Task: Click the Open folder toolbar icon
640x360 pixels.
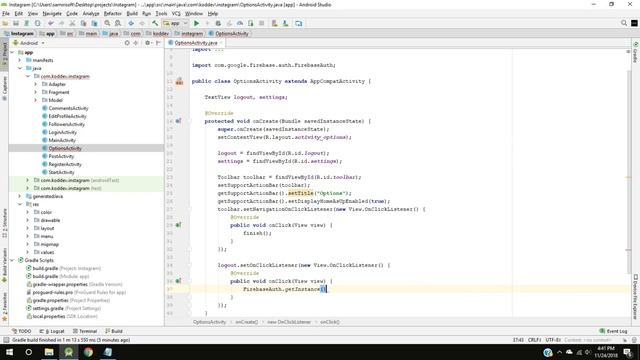Action: [x=5, y=23]
